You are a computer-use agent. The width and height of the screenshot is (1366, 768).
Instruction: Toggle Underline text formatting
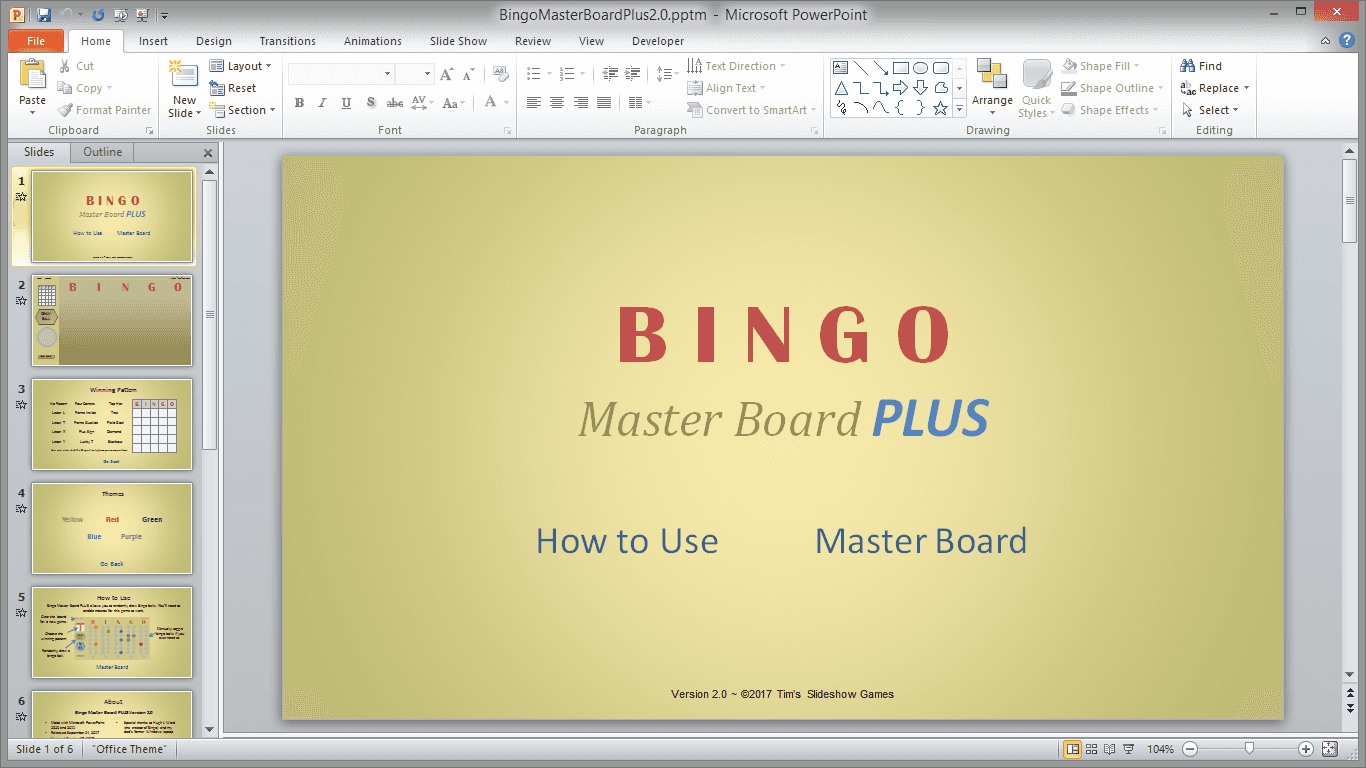click(x=346, y=103)
